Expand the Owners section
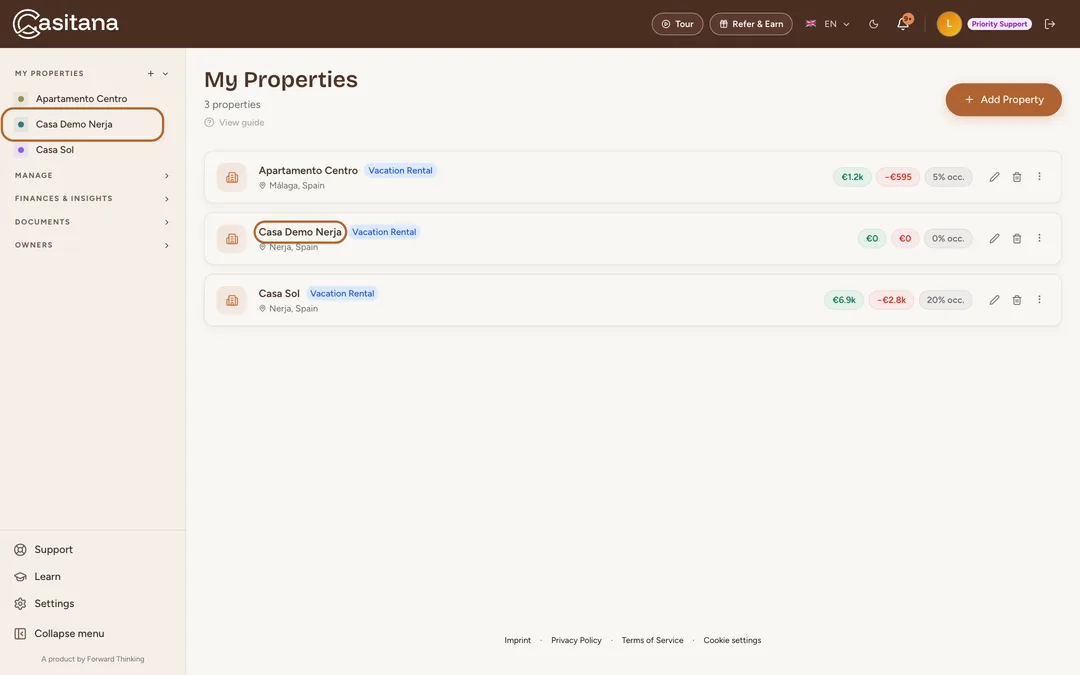This screenshot has width=1080, height=675. coord(92,245)
